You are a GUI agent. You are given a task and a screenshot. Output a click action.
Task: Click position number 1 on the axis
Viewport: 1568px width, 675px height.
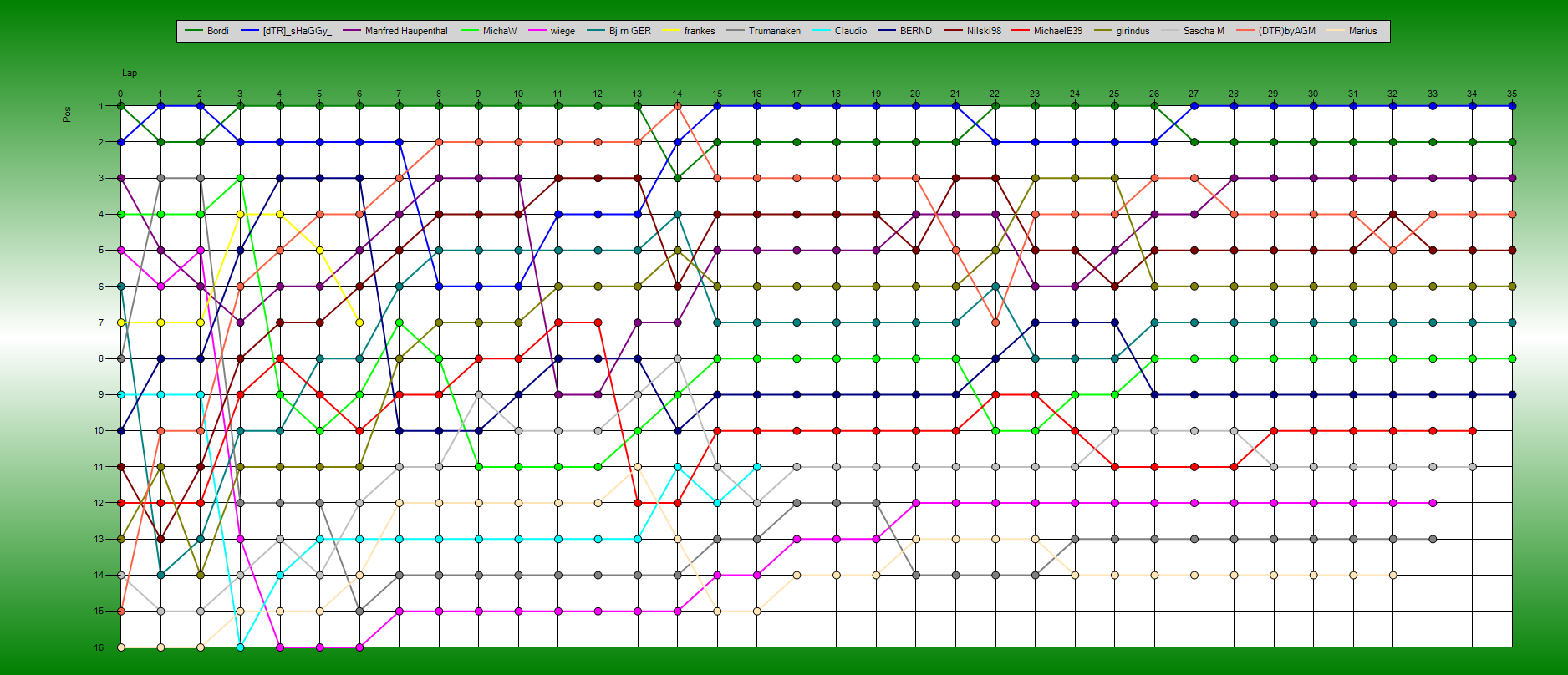[101, 106]
